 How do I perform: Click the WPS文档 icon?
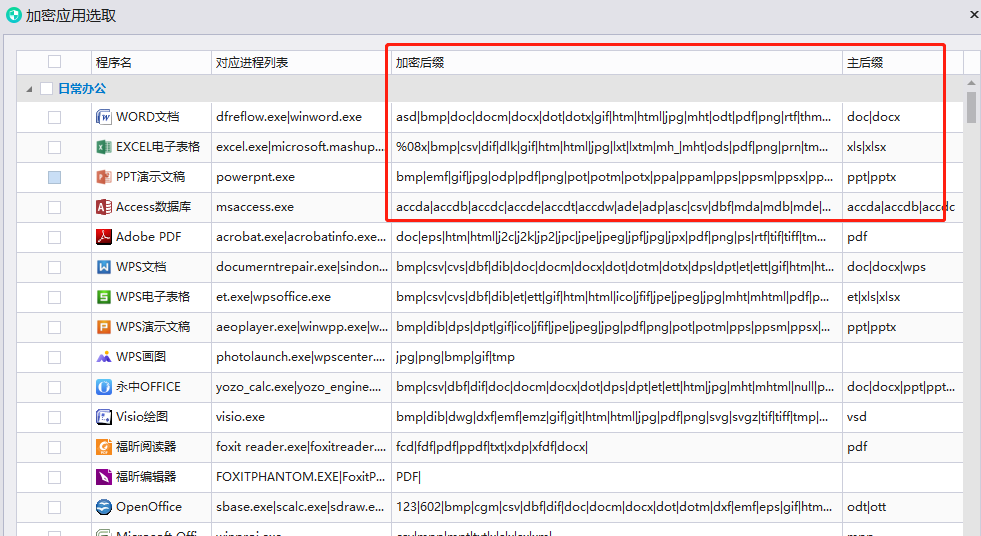pyautogui.click(x=104, y=267)
